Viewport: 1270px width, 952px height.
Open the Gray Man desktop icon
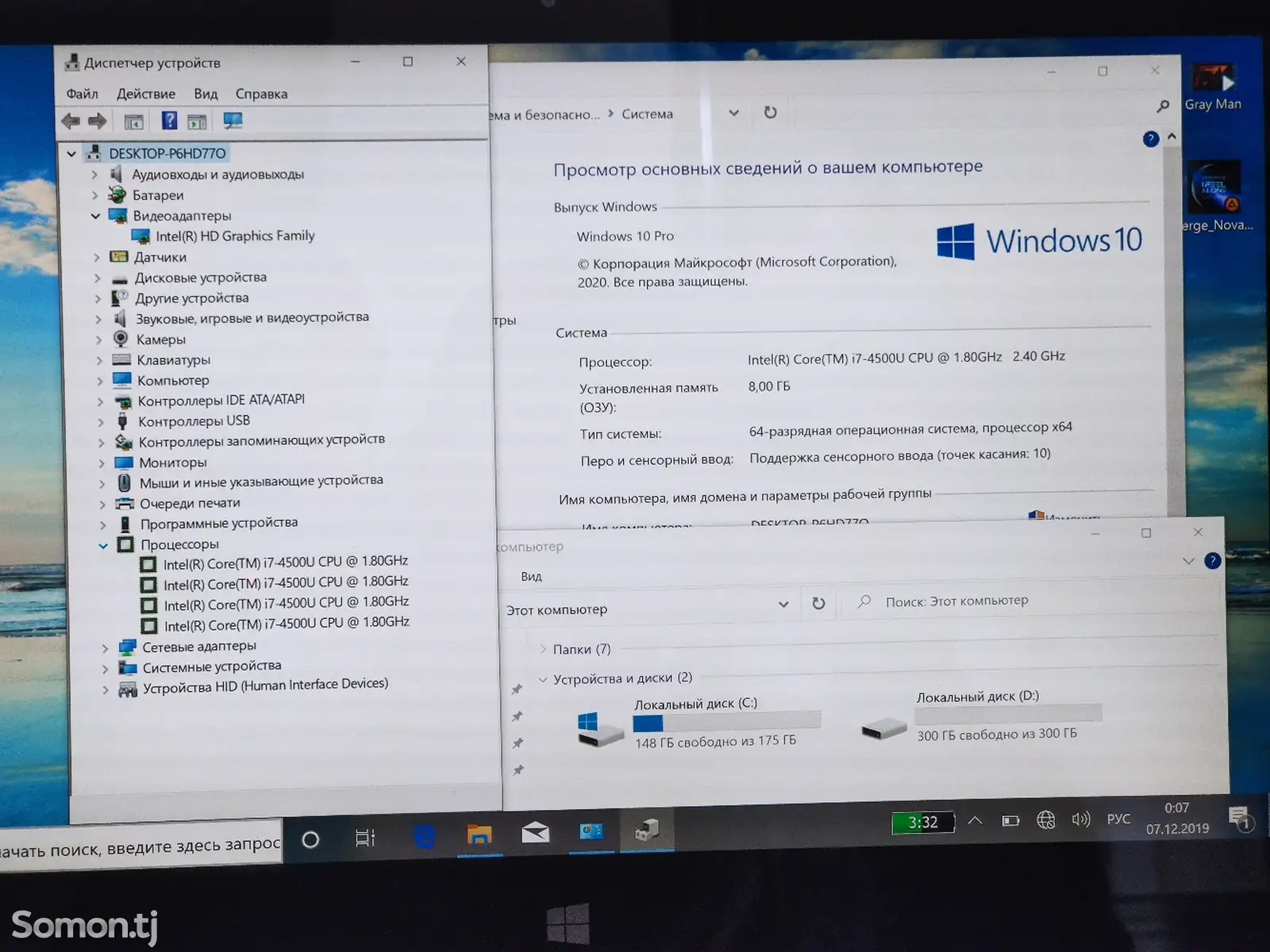1213,88
